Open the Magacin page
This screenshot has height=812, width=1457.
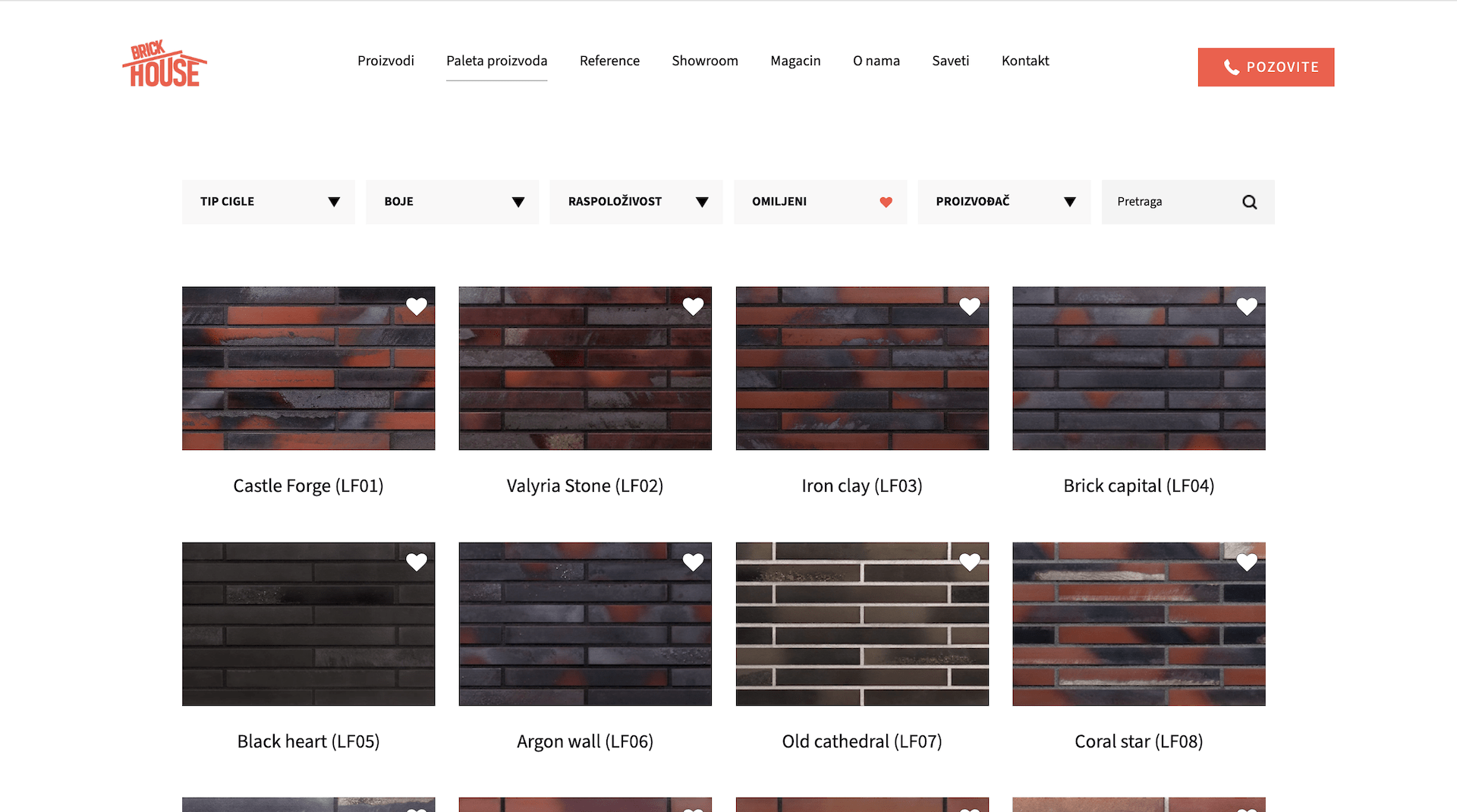pyautogui.click(x=795, y=61)
